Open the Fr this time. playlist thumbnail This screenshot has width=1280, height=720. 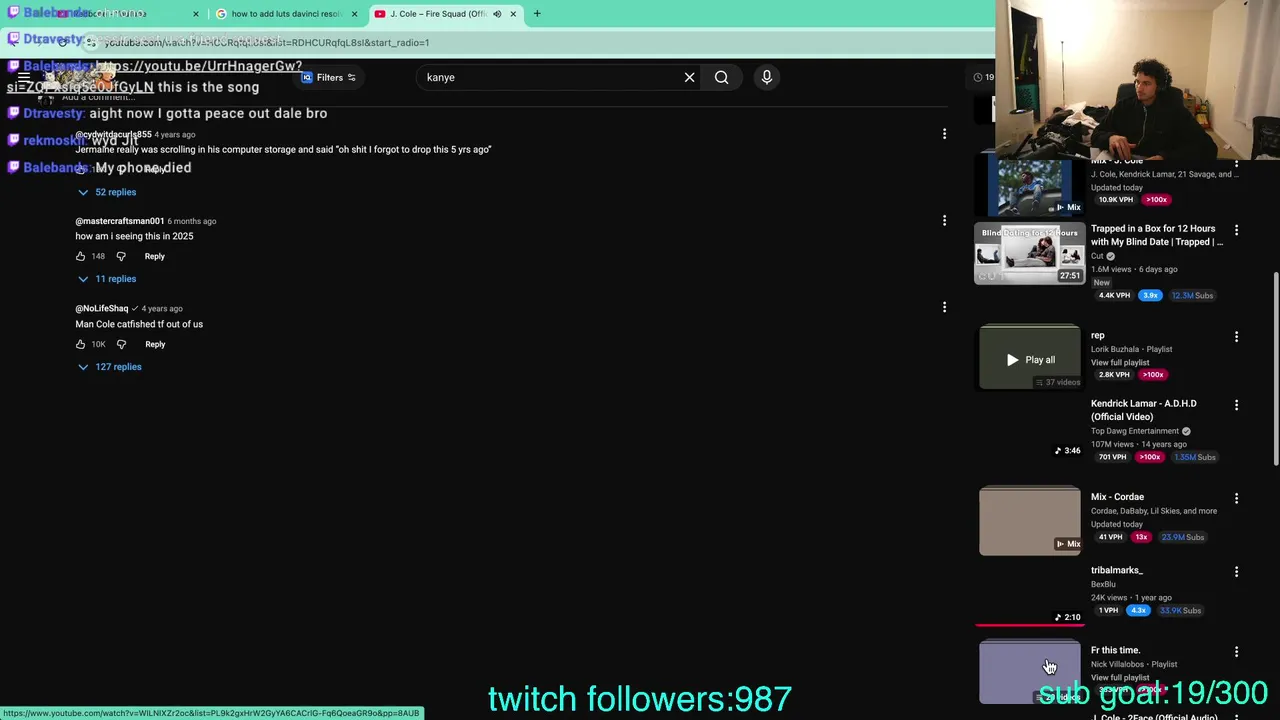point(1030,672)
